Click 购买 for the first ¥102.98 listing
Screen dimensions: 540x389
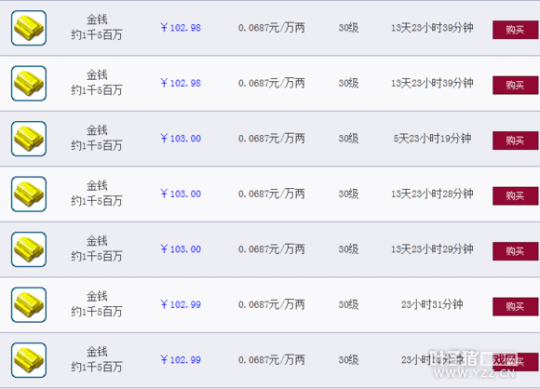[x=515, y=30]
